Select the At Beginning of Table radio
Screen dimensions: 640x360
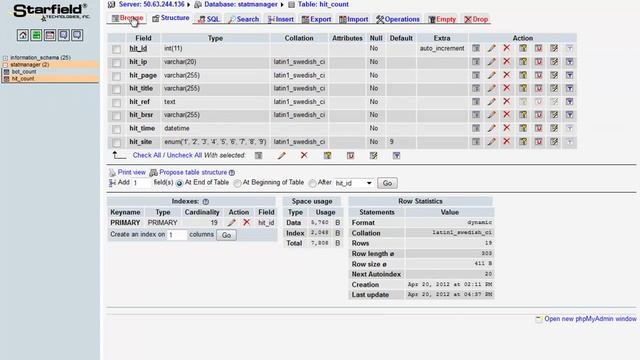tap(237, 184)
